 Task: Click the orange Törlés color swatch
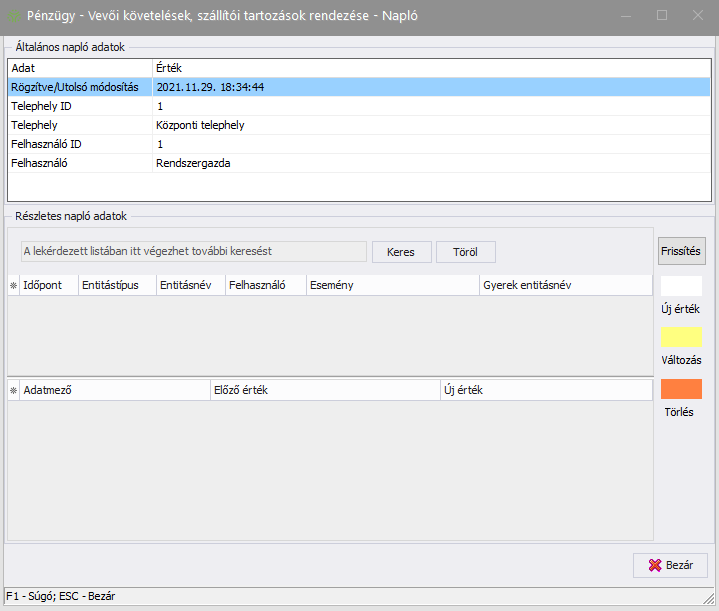tap(681, 389)
